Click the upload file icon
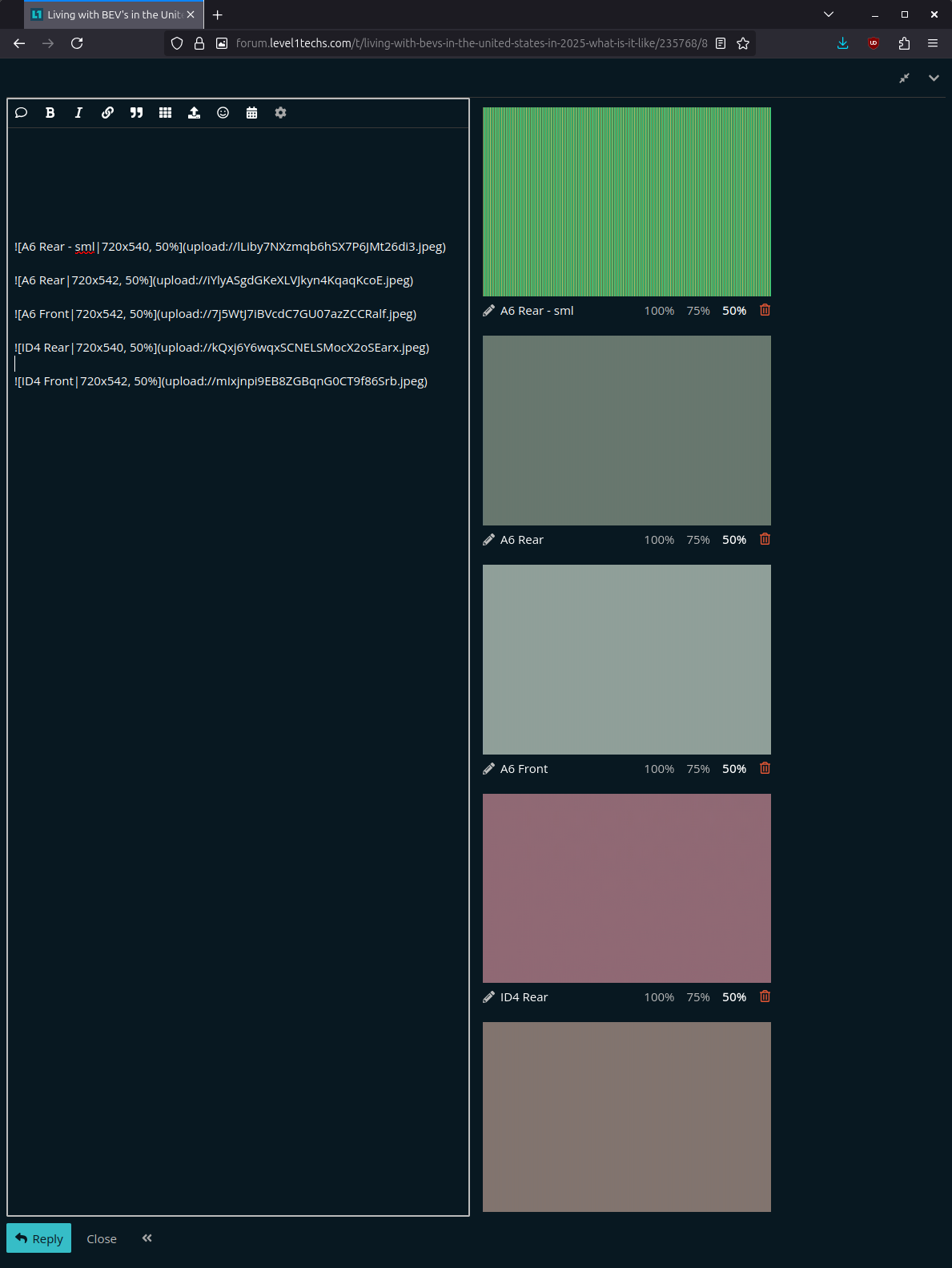952x1268 pixels. click(194, 113)
